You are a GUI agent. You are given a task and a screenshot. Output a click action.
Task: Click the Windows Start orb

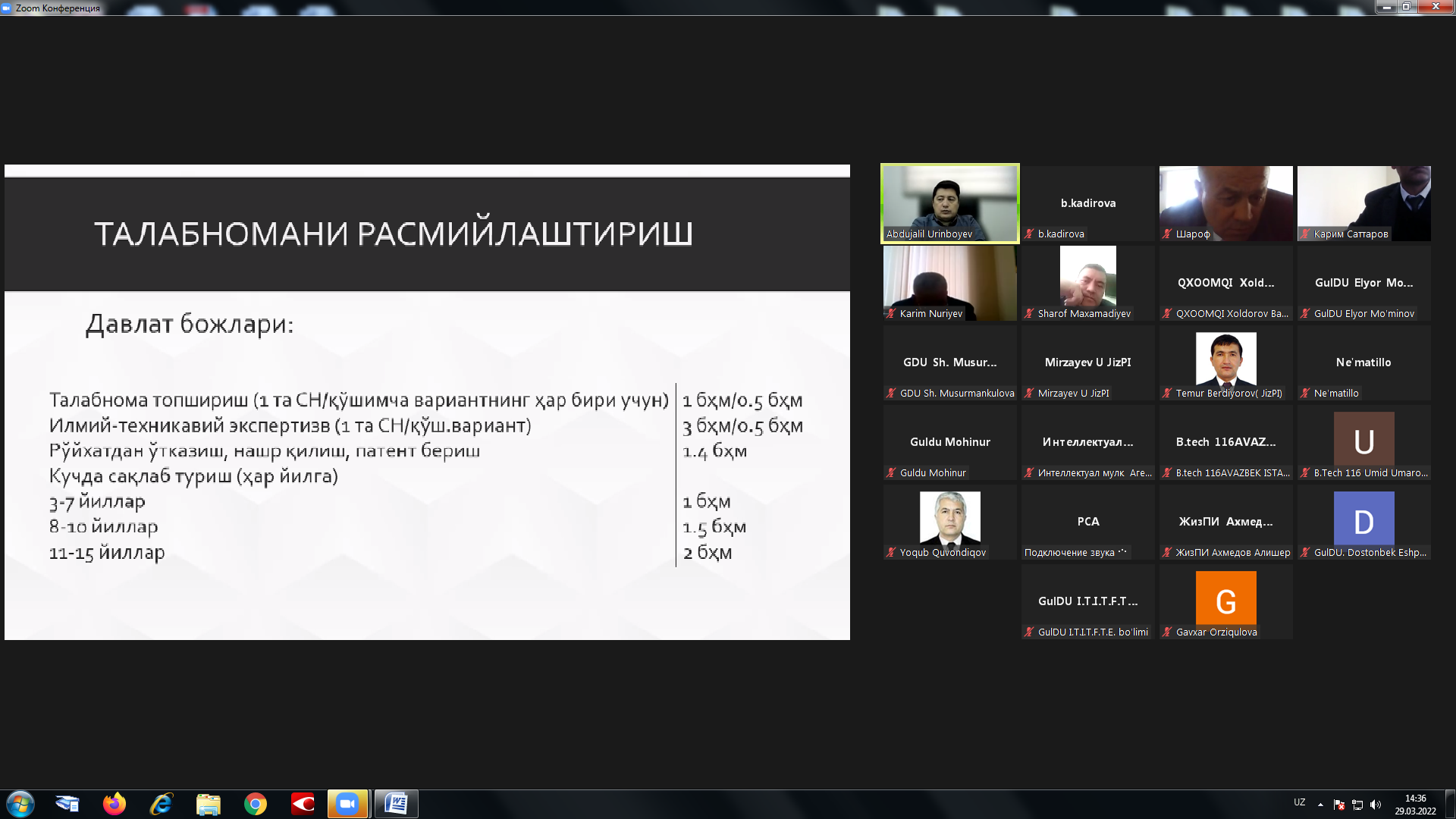pyautogui.click(x=20, y=804)
